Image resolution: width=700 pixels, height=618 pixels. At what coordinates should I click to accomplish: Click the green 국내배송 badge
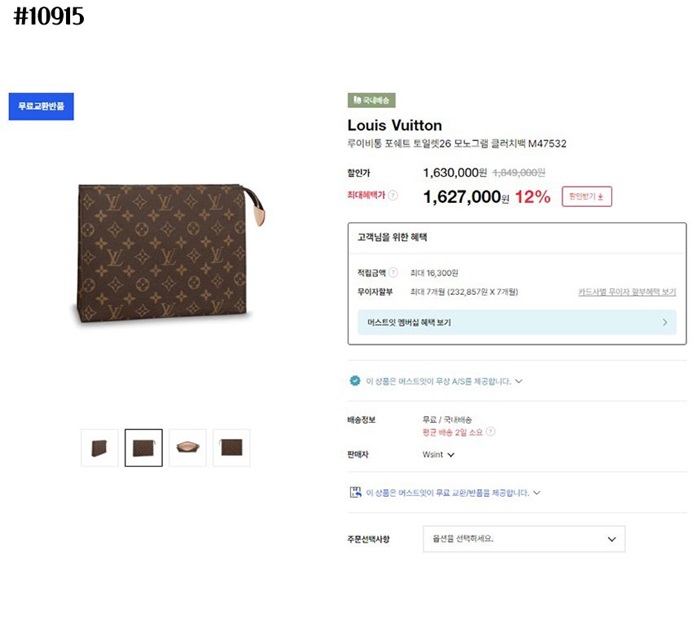pyautogui.click(x=372, y=101)
